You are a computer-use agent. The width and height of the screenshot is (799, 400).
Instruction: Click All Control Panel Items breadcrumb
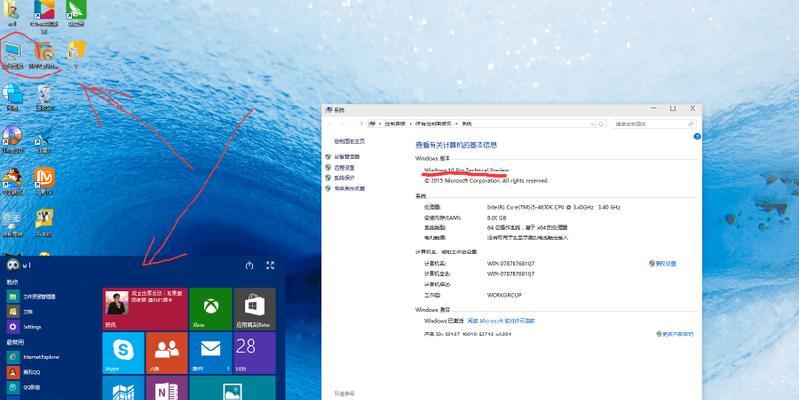(433, 124)
